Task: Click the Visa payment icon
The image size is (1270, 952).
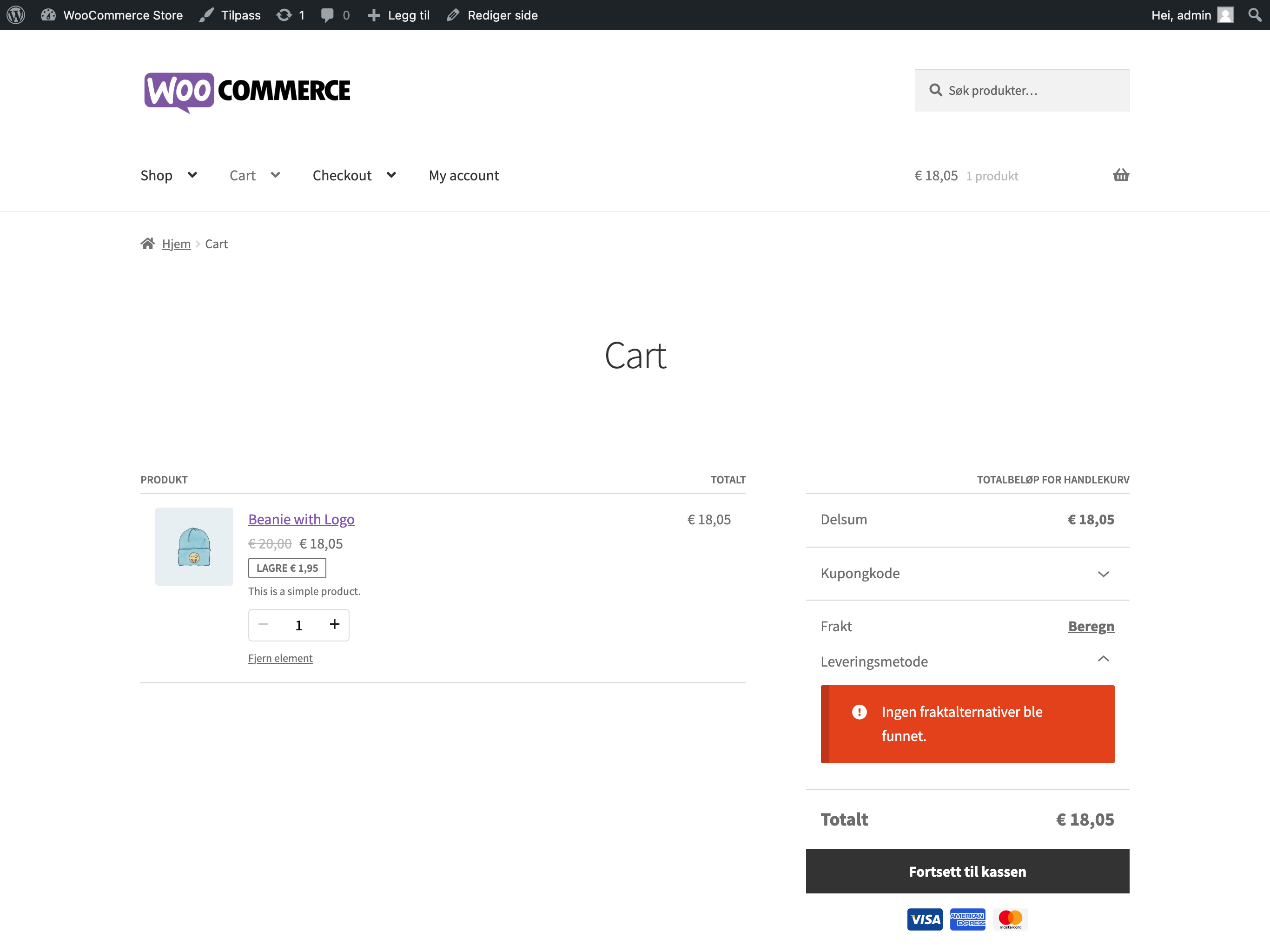Action: point(924,919)
